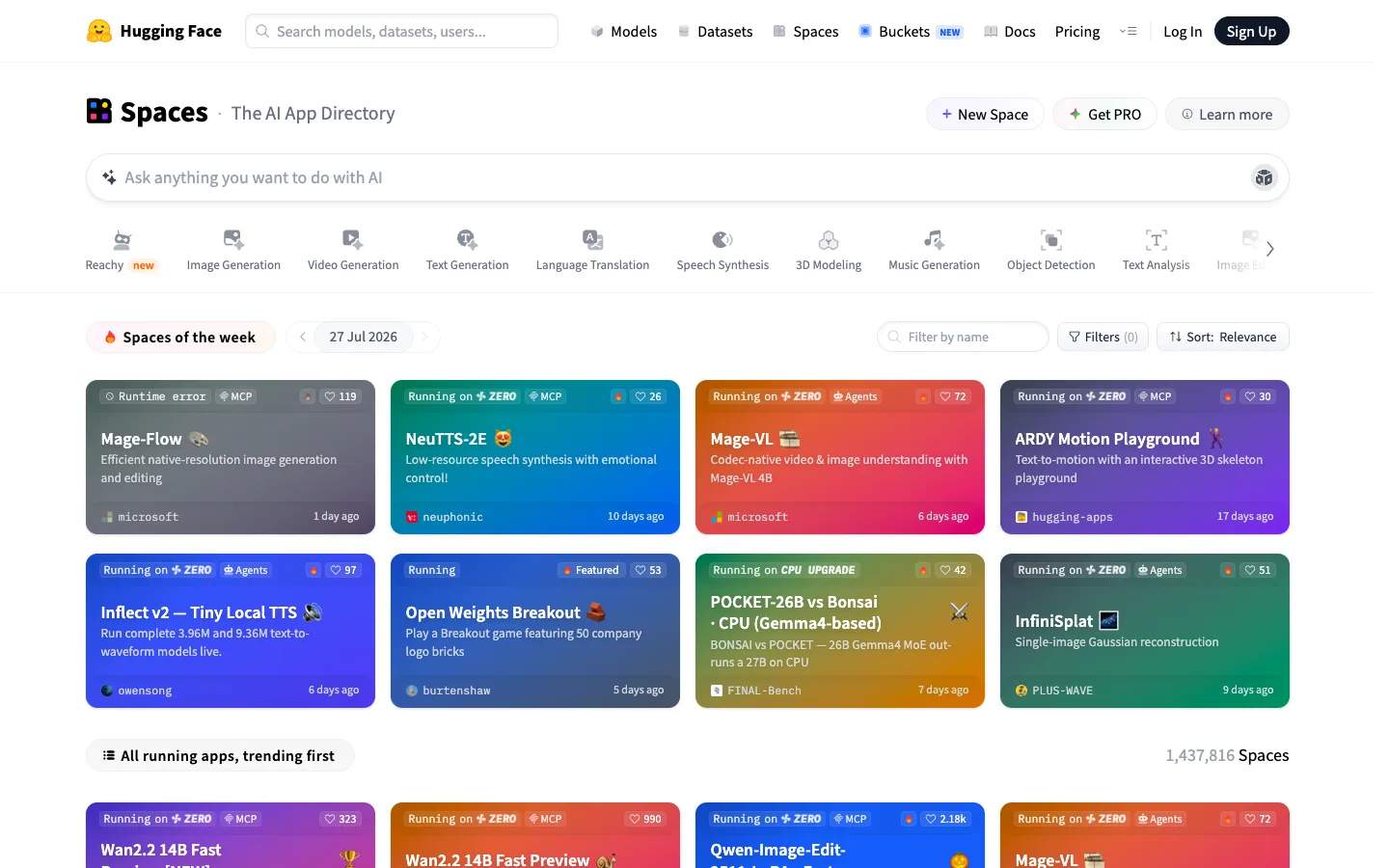Click the Hugging Face logo
The image size is (1389, 868).
pyautogui.click(x=154, y=31)
